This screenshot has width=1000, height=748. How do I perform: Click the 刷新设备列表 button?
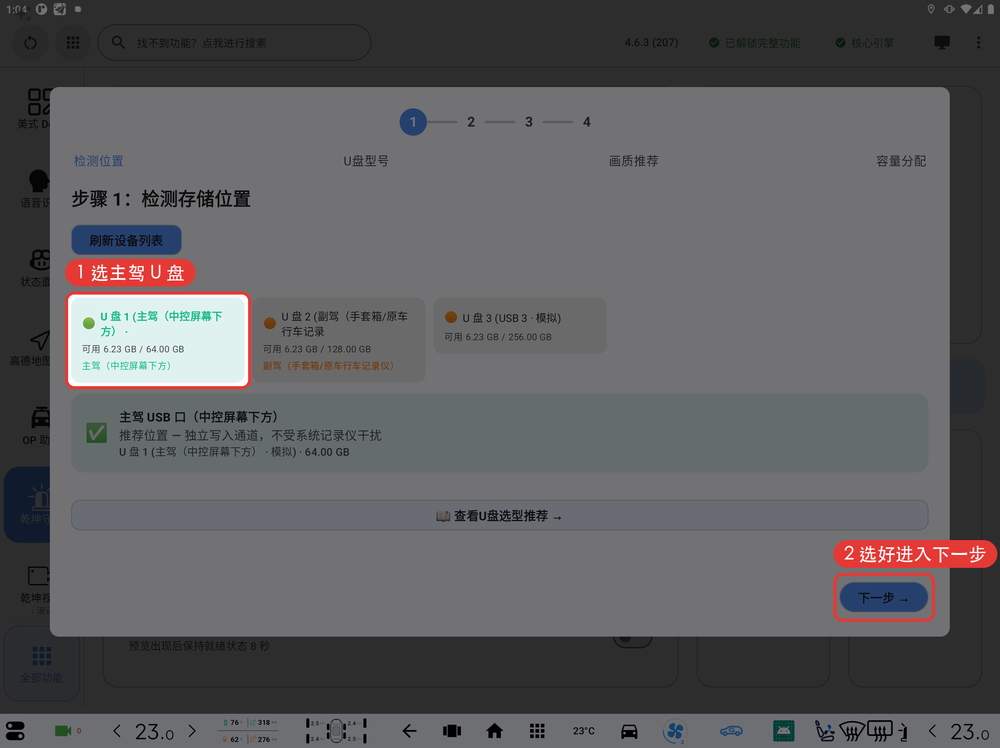click(126, 240)
